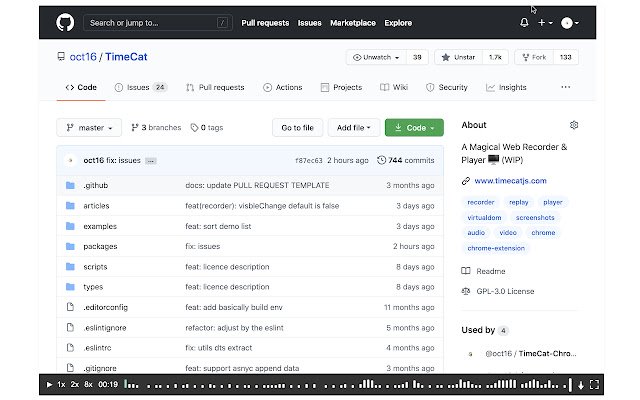
Task: Open the .eslintignore file
Action: pos(105,328)
